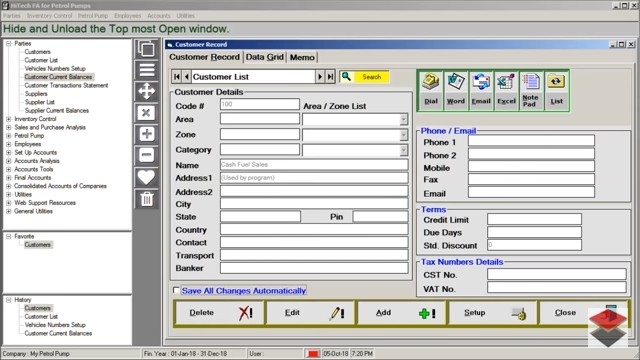Click the minus sidebar icon
This screenshot has width=640, height=360.
pos(147,155)
